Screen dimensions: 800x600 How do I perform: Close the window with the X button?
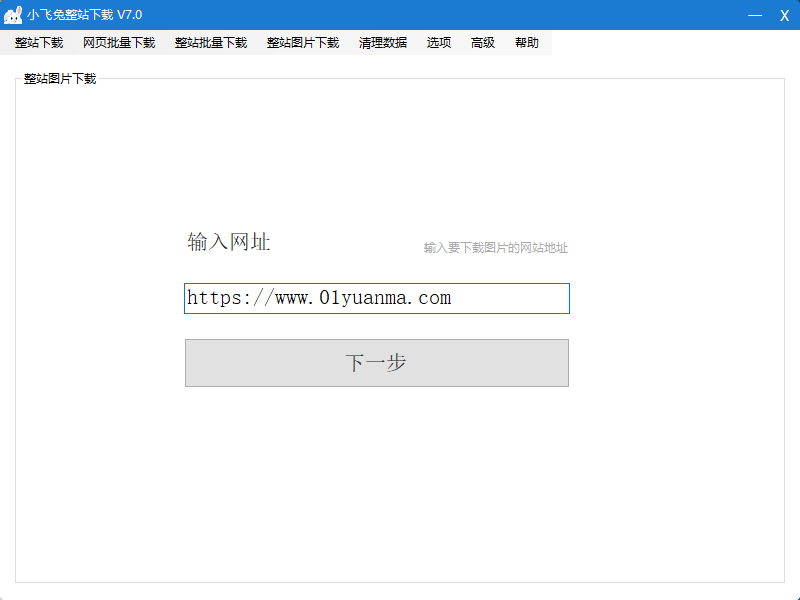(785, 15)
